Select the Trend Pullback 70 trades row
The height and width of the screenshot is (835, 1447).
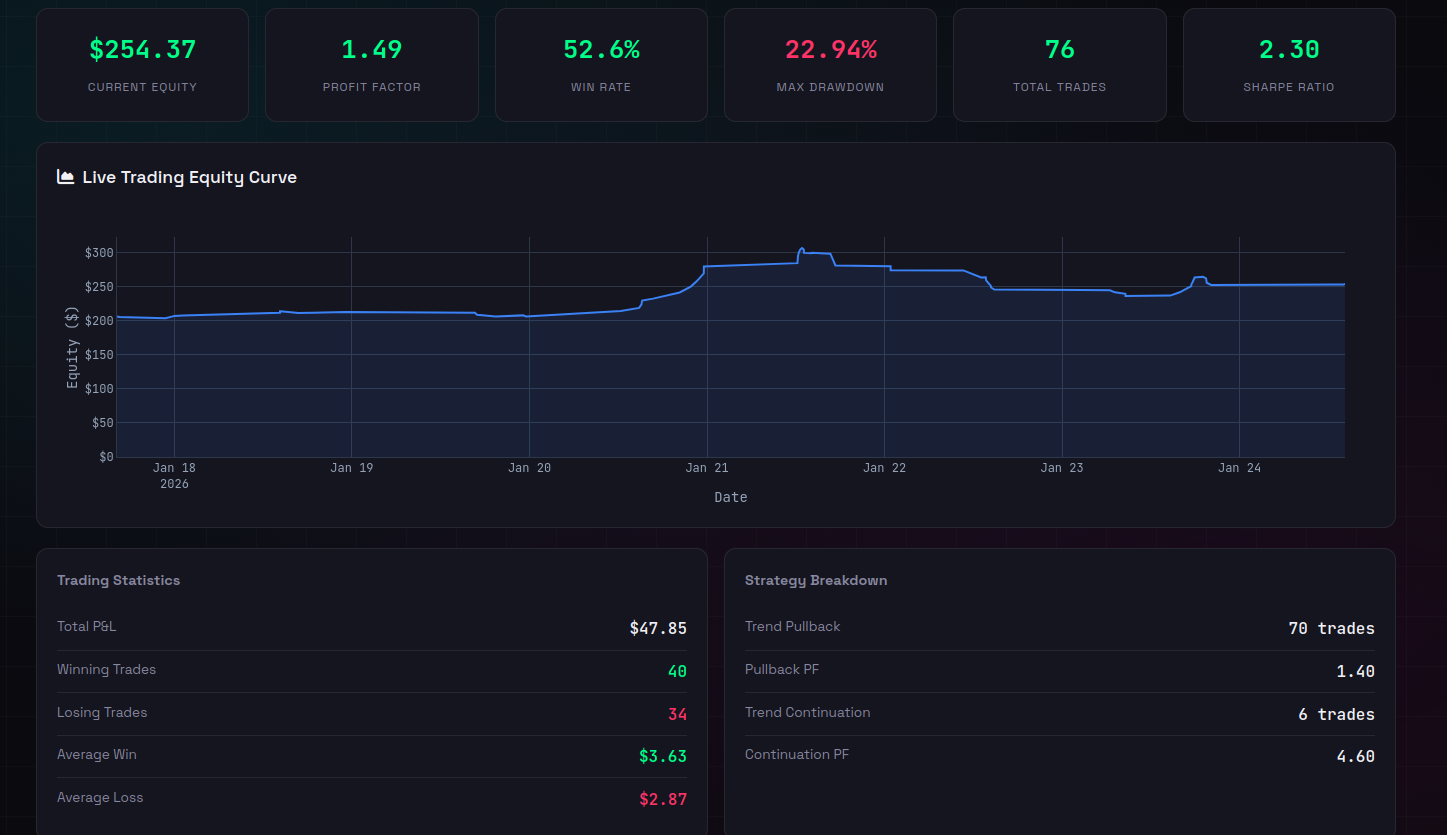pyautogui.click(x=1059, y=628)
